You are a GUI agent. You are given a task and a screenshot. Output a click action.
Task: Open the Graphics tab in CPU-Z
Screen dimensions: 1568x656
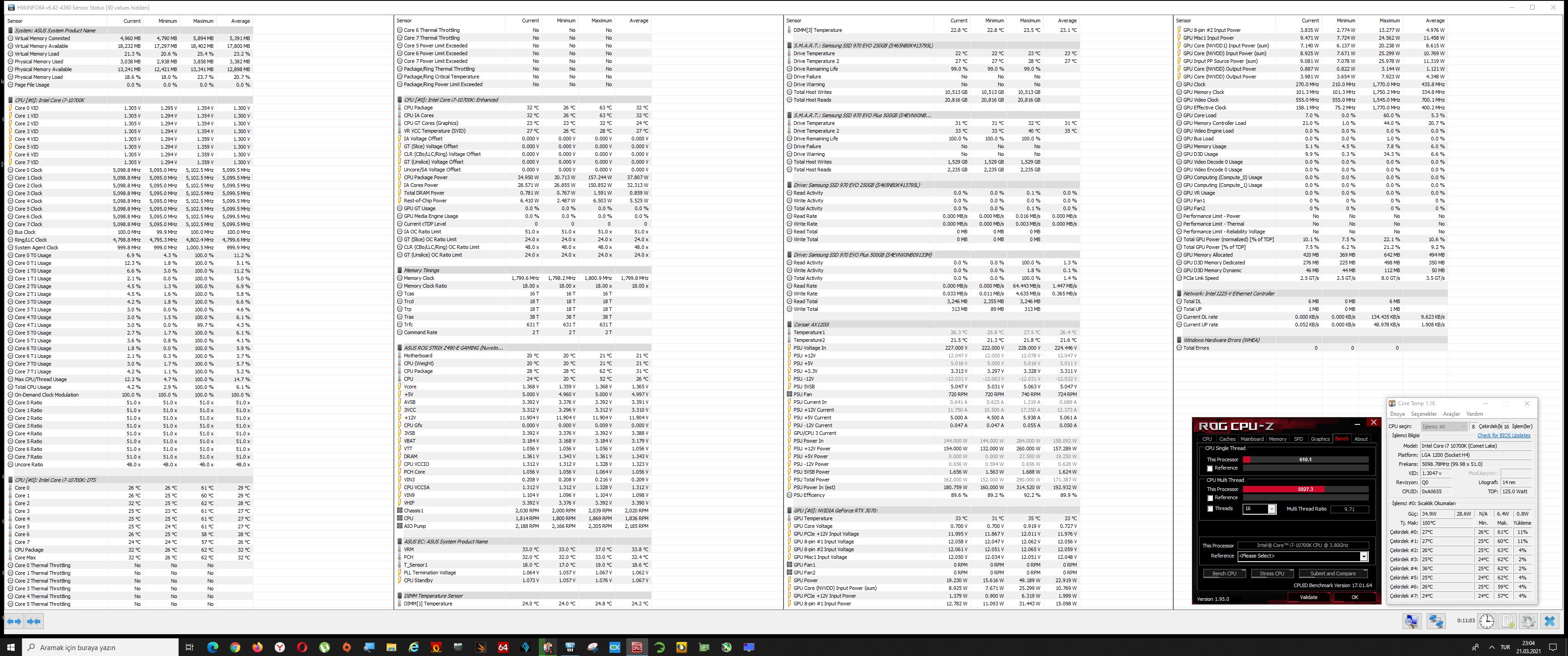pyautogui.click(x=1320, y=439)
